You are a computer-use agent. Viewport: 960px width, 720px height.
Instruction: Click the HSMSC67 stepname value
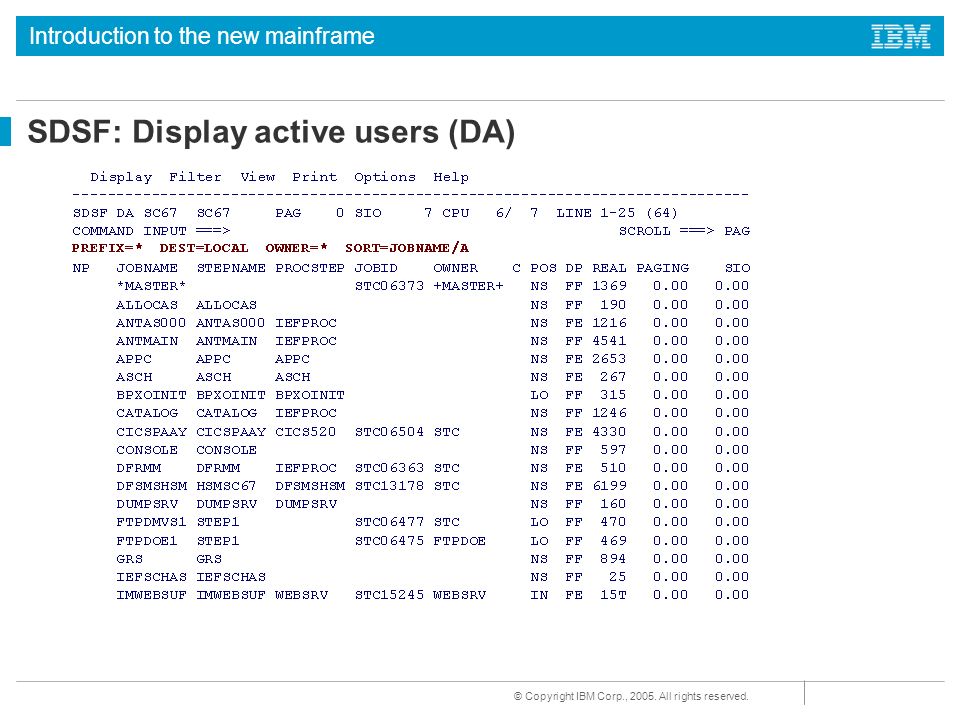(x=226, y=486)
